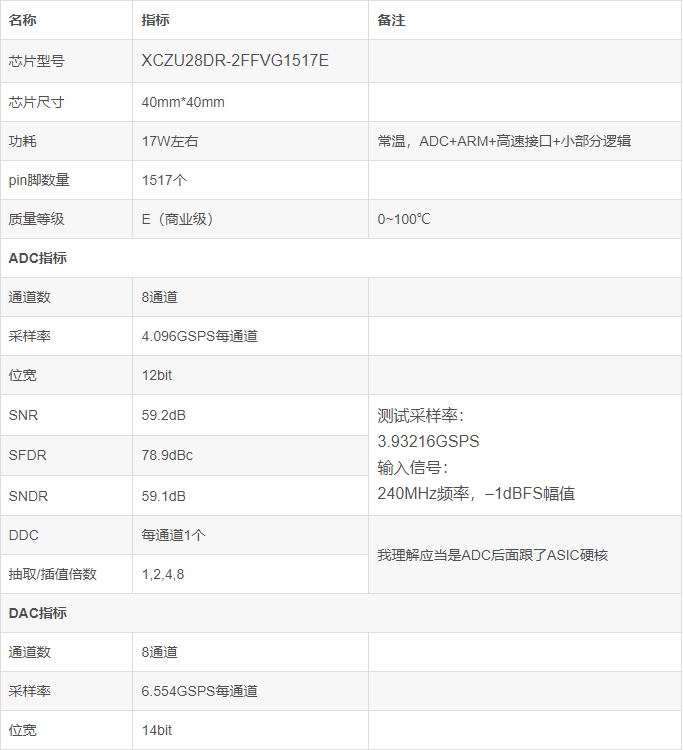Click the 测试采样率 remark line
Screen dimensions: 683x750
tap(420, 416)
